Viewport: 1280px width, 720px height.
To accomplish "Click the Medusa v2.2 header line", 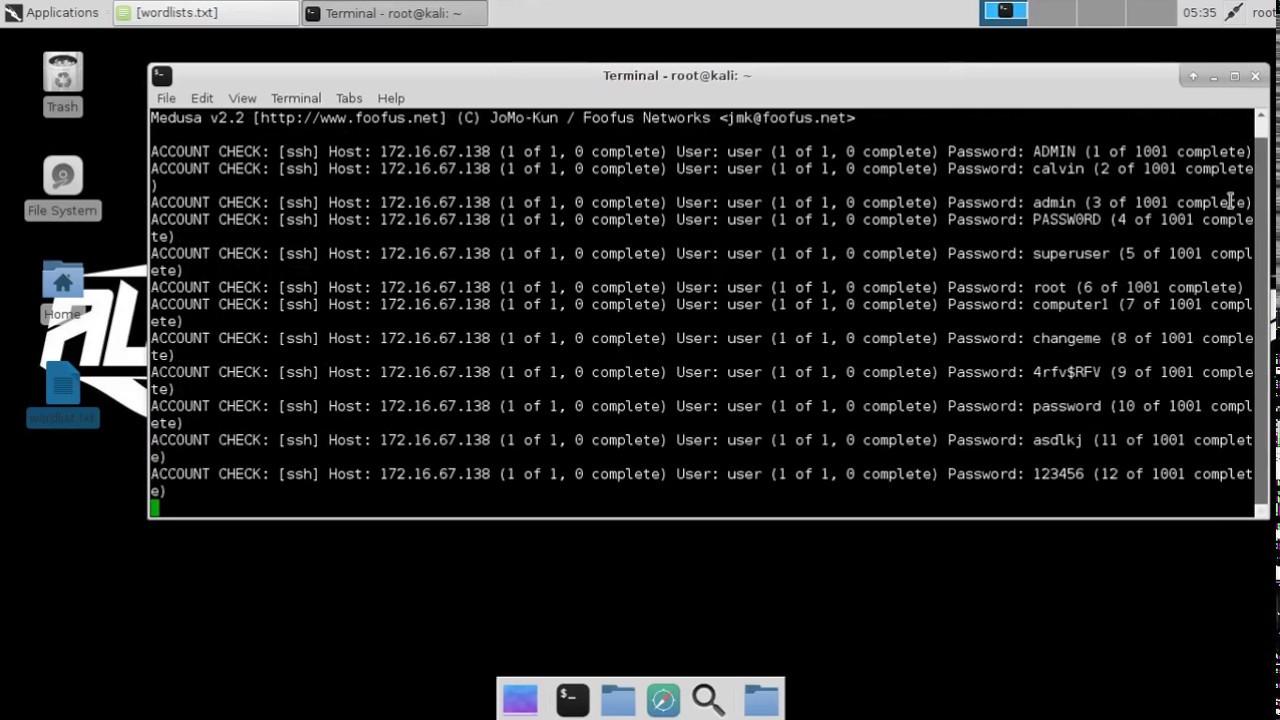I will pyautogui.click(x=502, y=118).
